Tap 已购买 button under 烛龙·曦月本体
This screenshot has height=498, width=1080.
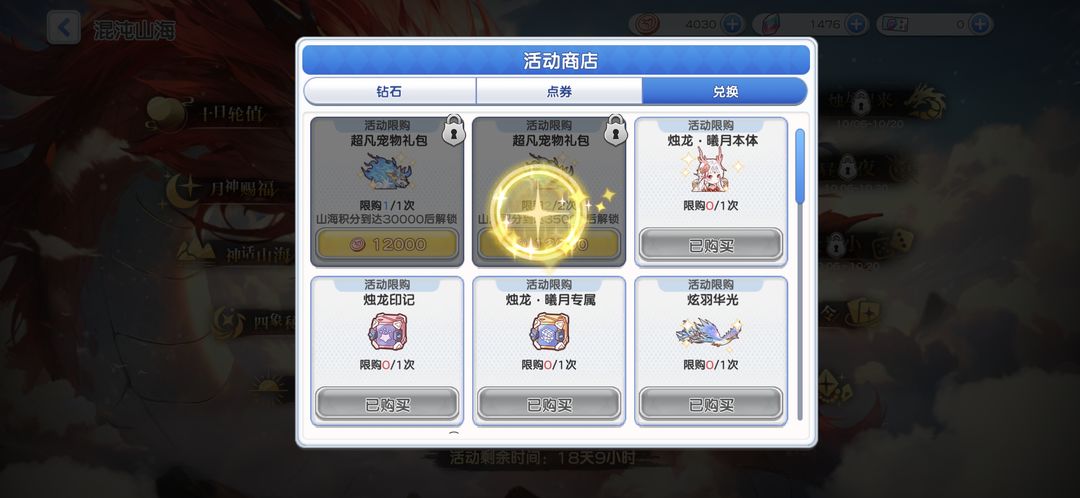pyautogui.click(x=711, y=245)
